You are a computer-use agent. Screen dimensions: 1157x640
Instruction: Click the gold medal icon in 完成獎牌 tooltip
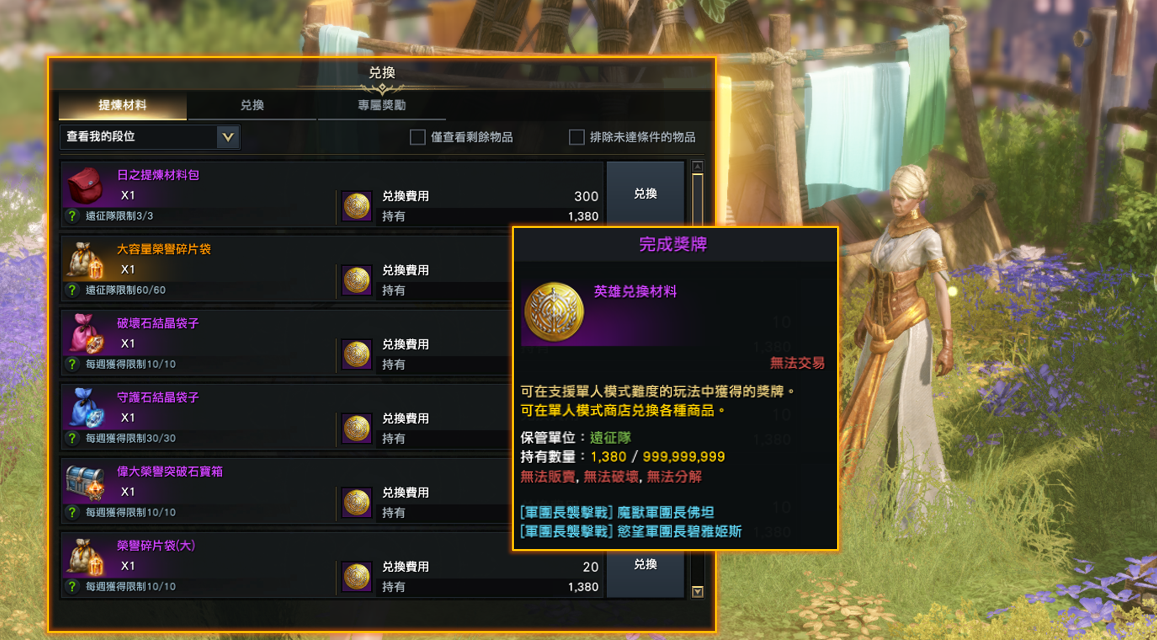point(553,312)
